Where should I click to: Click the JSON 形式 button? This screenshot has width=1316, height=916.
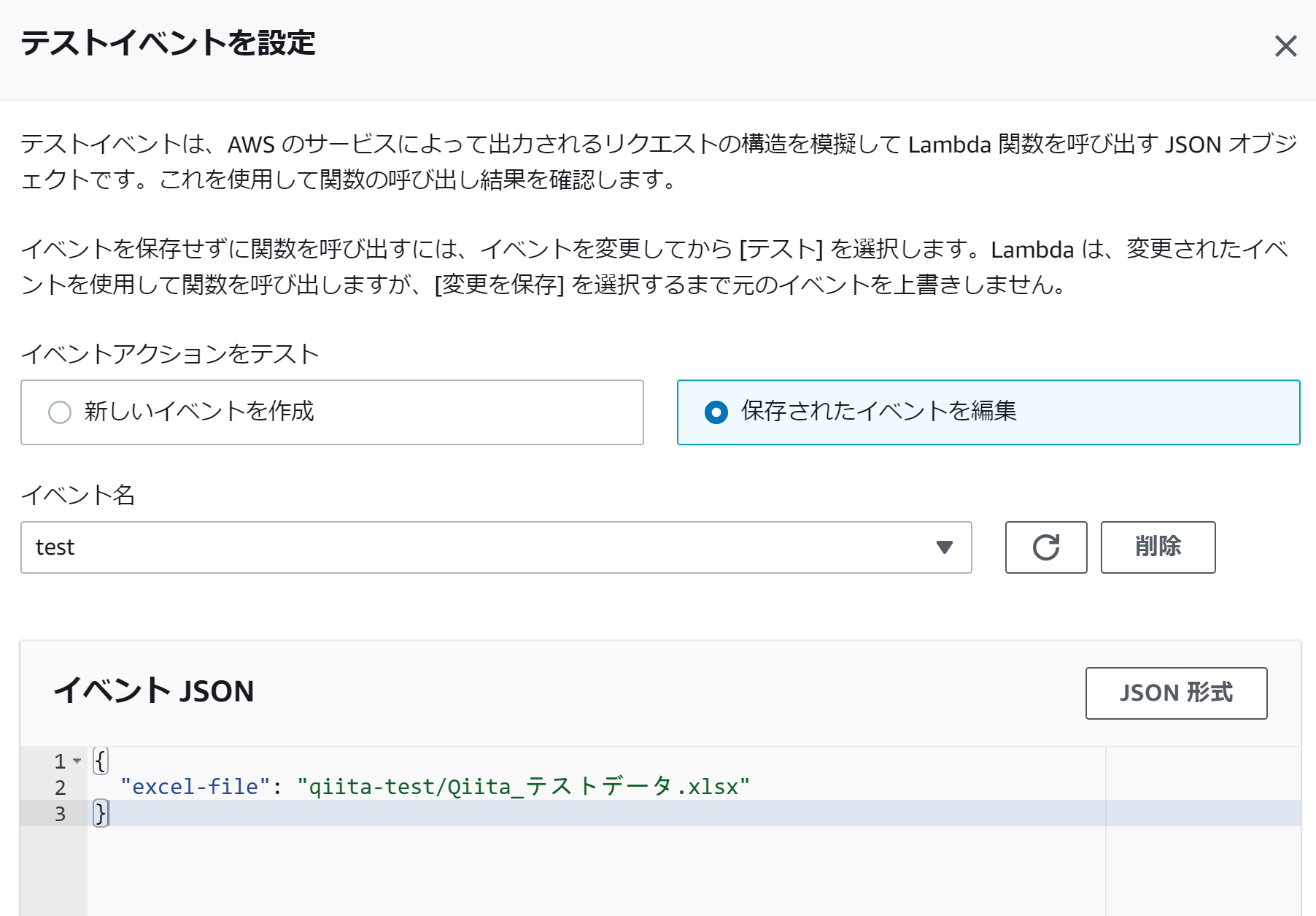tap(1175, 693)
